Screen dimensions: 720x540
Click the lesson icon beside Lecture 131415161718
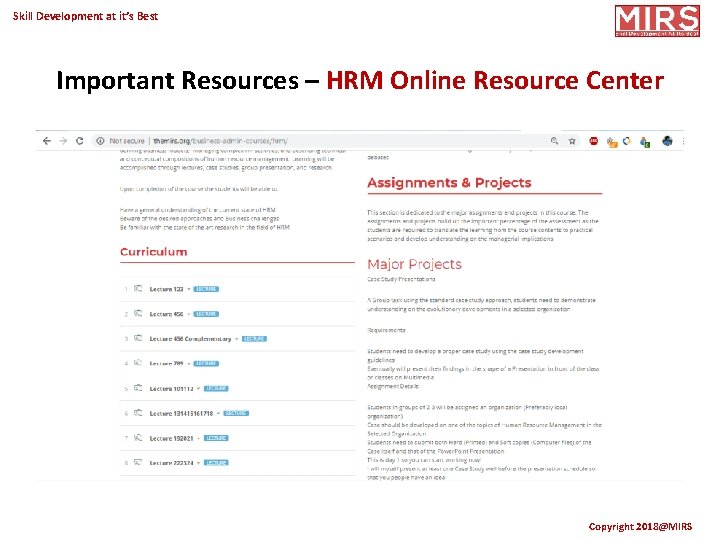click(138, 413)
